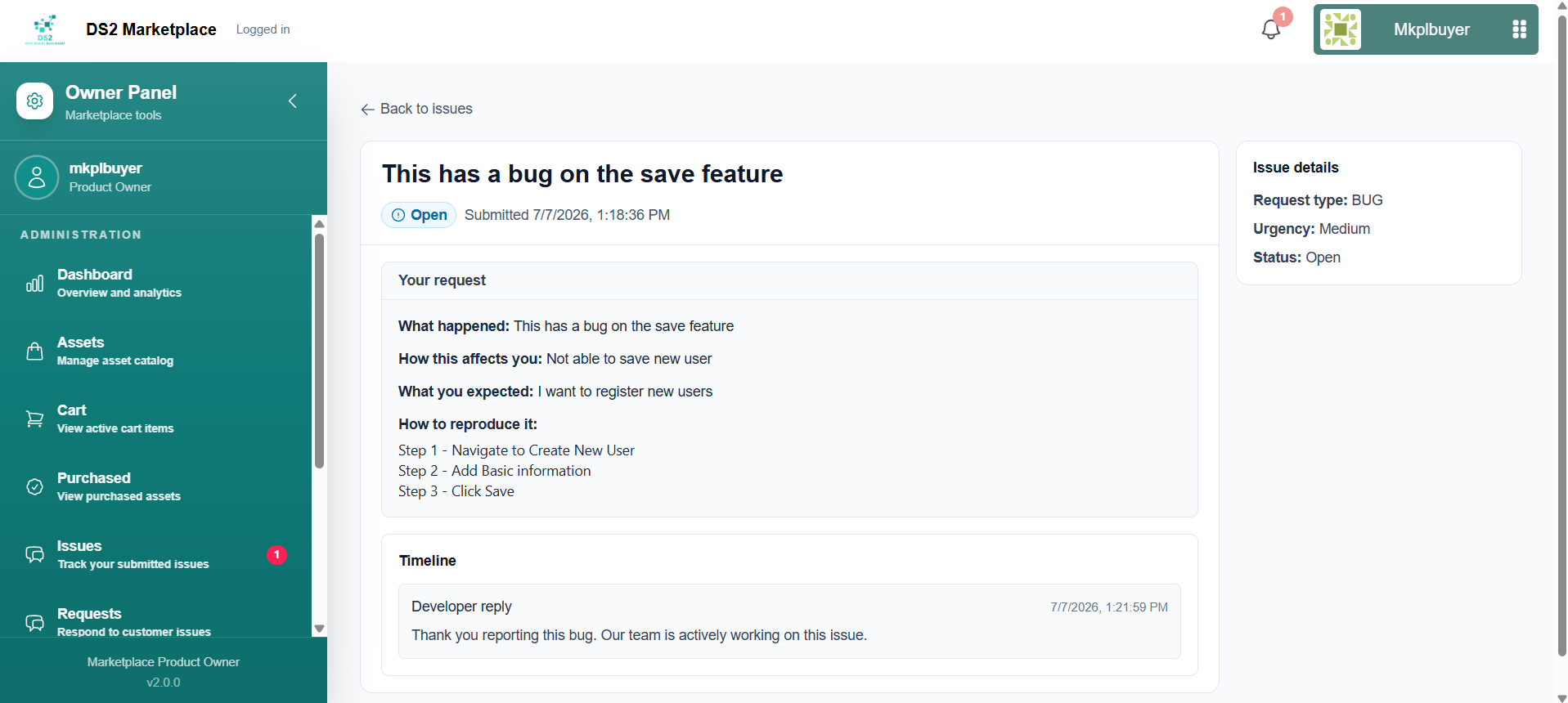The width and height of the screenshot is (1568, 703).
Task: Click 'What you expected' line
Action: coord(555,392)
